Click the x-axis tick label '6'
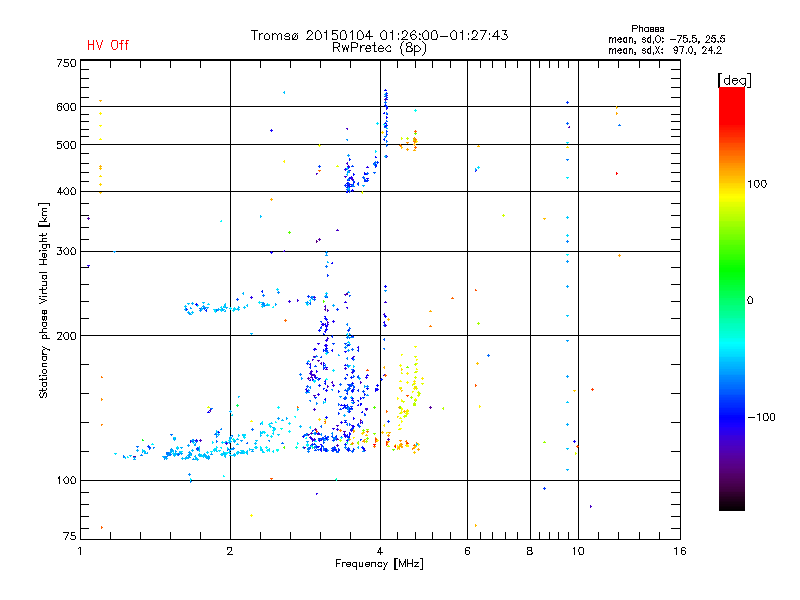 tap(467, 551)
